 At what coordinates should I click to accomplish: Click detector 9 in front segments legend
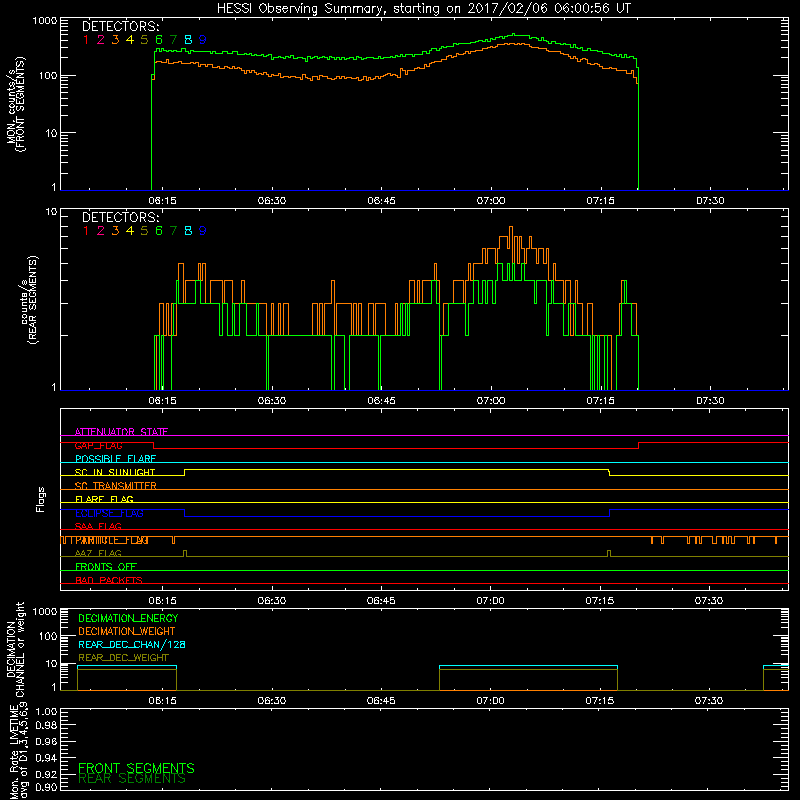(203, 39)
